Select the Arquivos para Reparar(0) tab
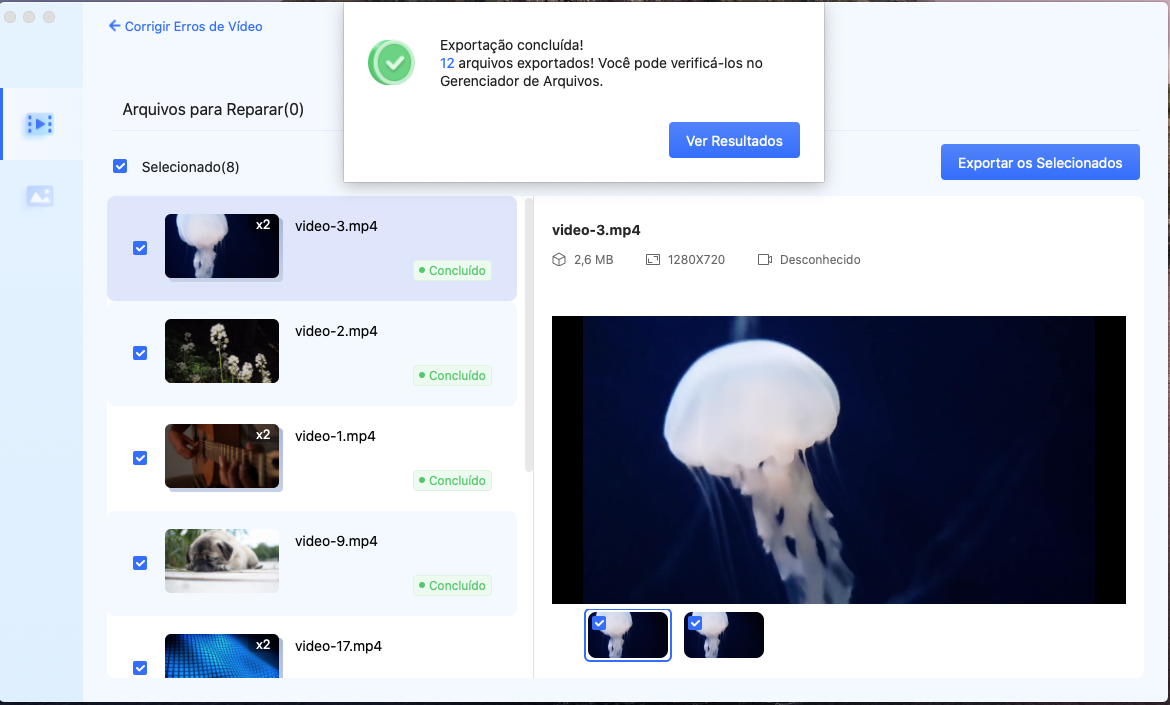1170x705 pixels. [213, 110]
